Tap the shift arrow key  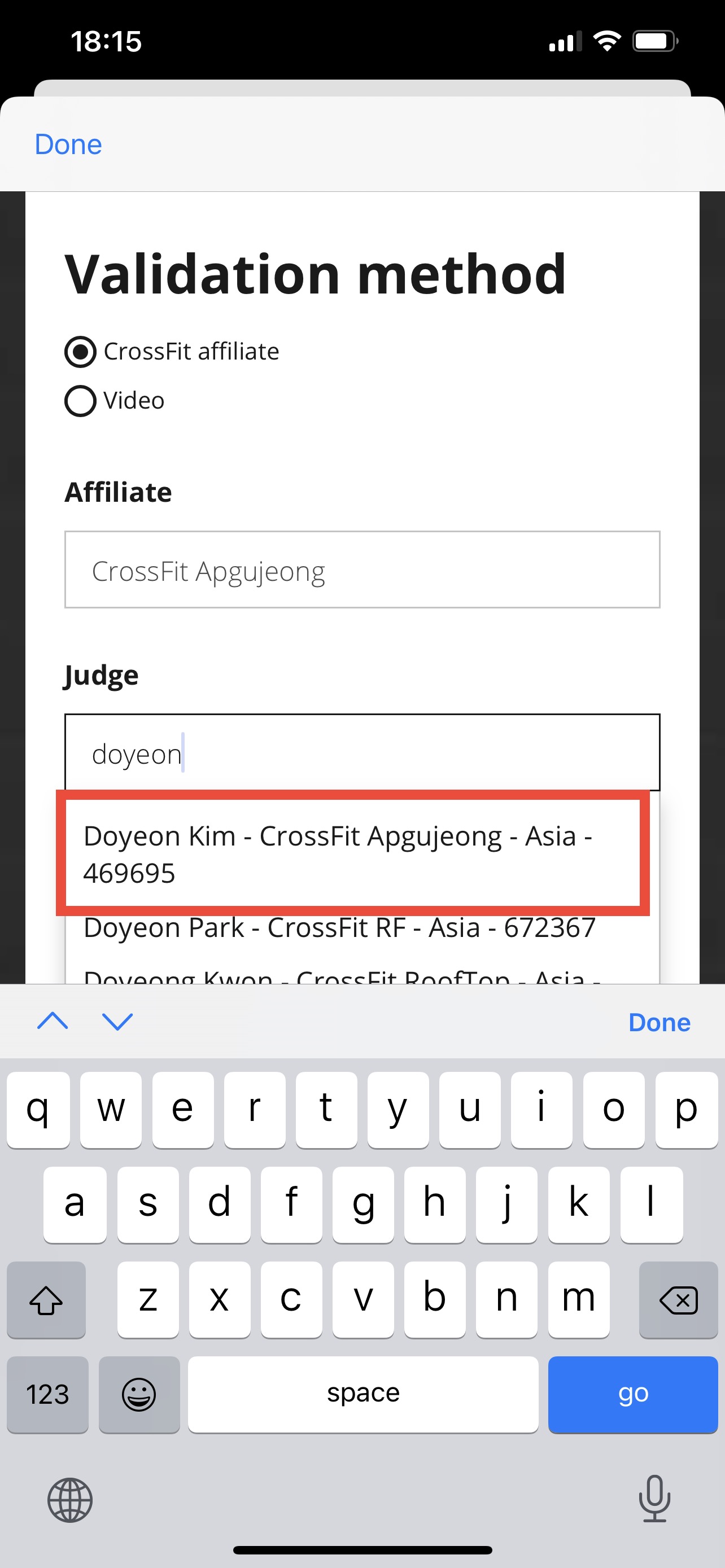pyautogui.click(x=46, y=1300)
